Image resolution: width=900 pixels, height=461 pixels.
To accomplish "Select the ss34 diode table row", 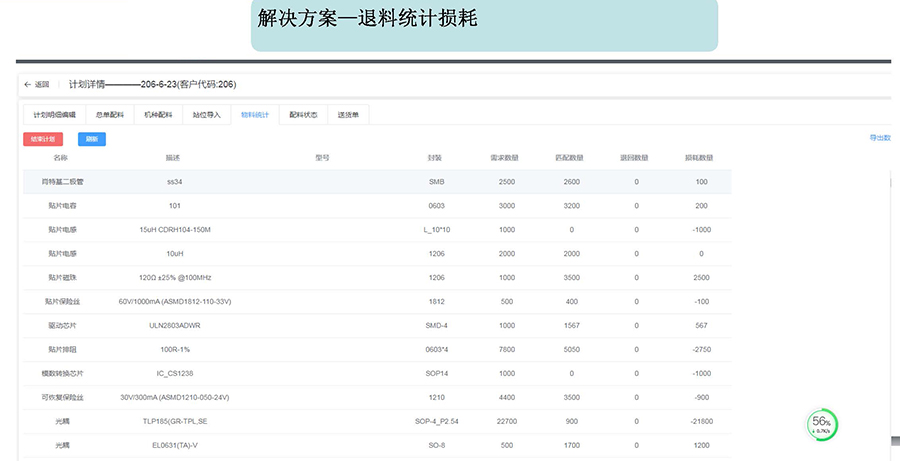I will tap(174, 182).
